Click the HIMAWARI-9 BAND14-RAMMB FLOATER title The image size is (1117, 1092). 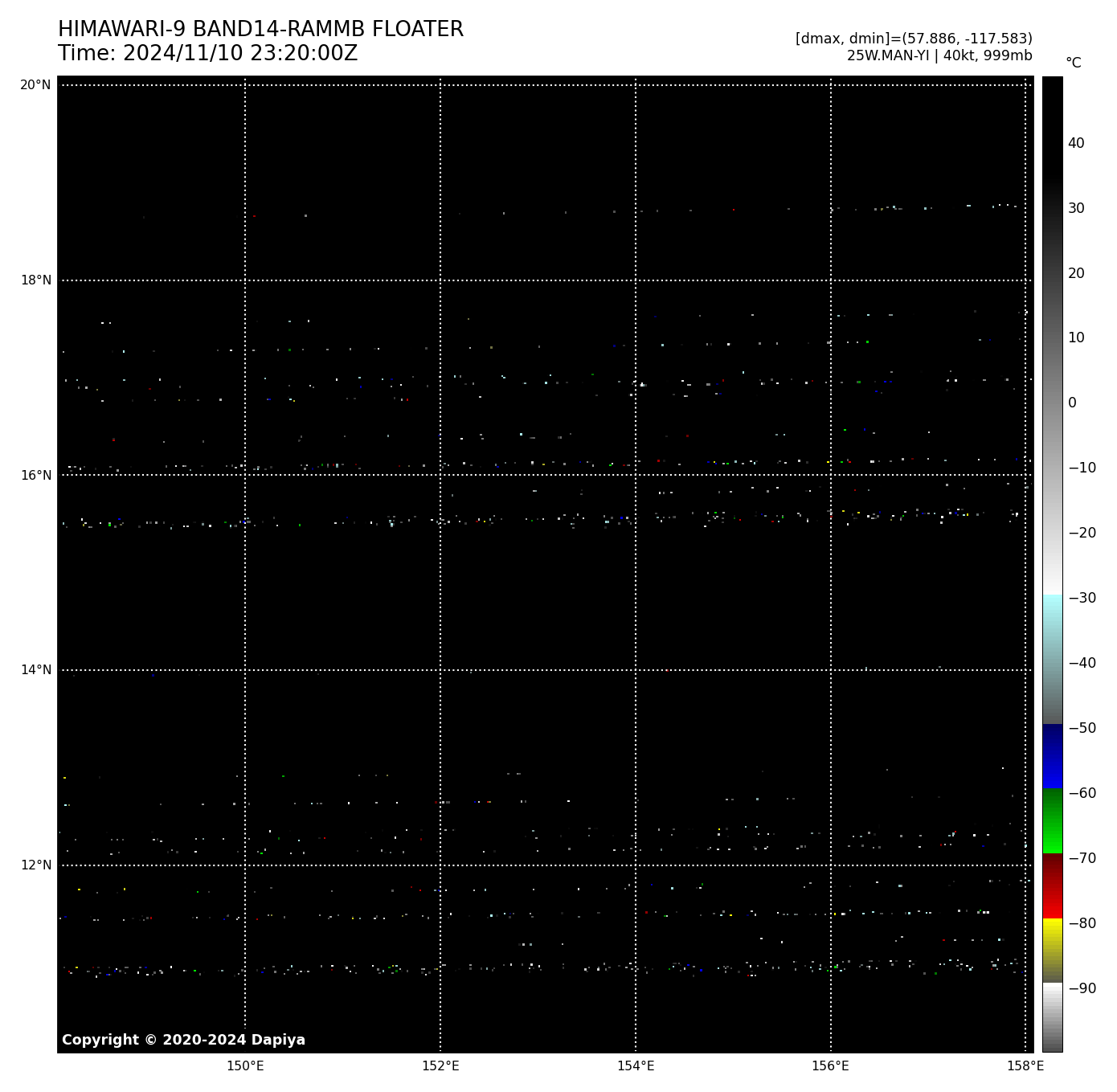pos(260,30)
